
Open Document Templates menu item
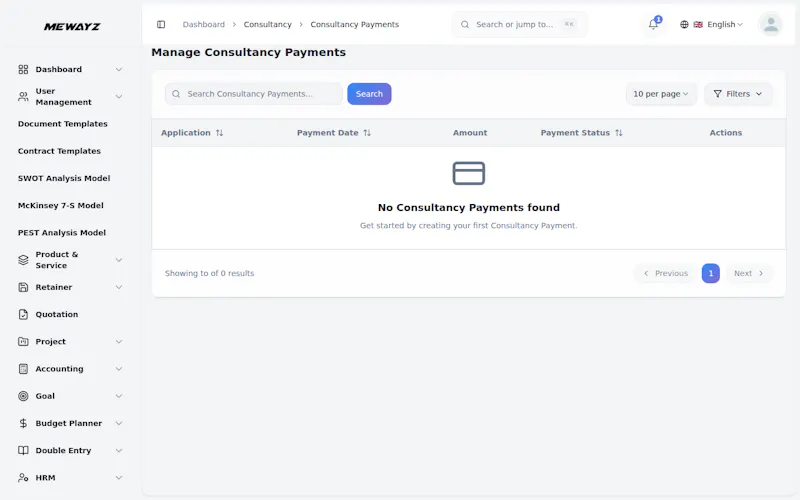pyautogui.click(x=63, y=124)
